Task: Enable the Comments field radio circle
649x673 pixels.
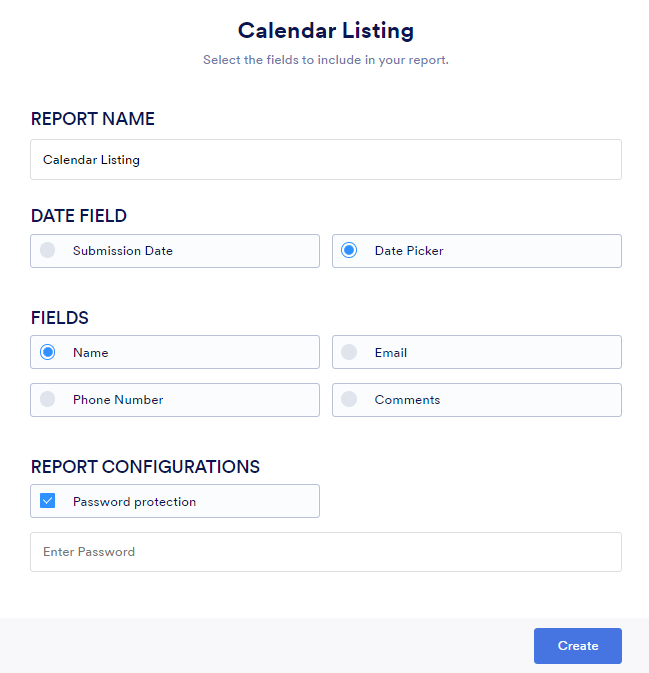Action: click(x=349, y=399)
